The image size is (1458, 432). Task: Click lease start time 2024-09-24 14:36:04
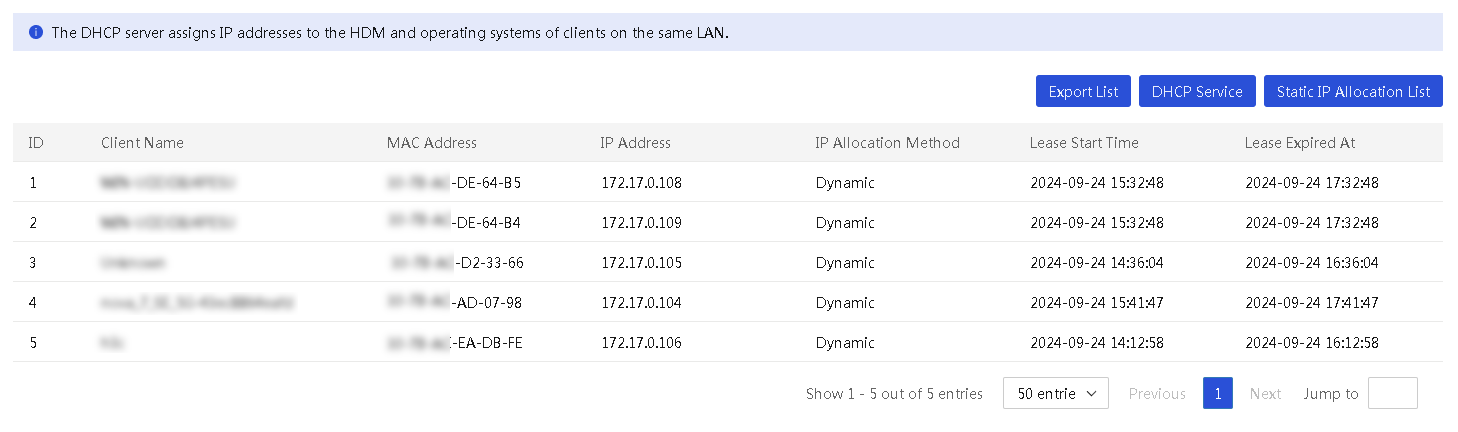click(x=1097, y=263)
